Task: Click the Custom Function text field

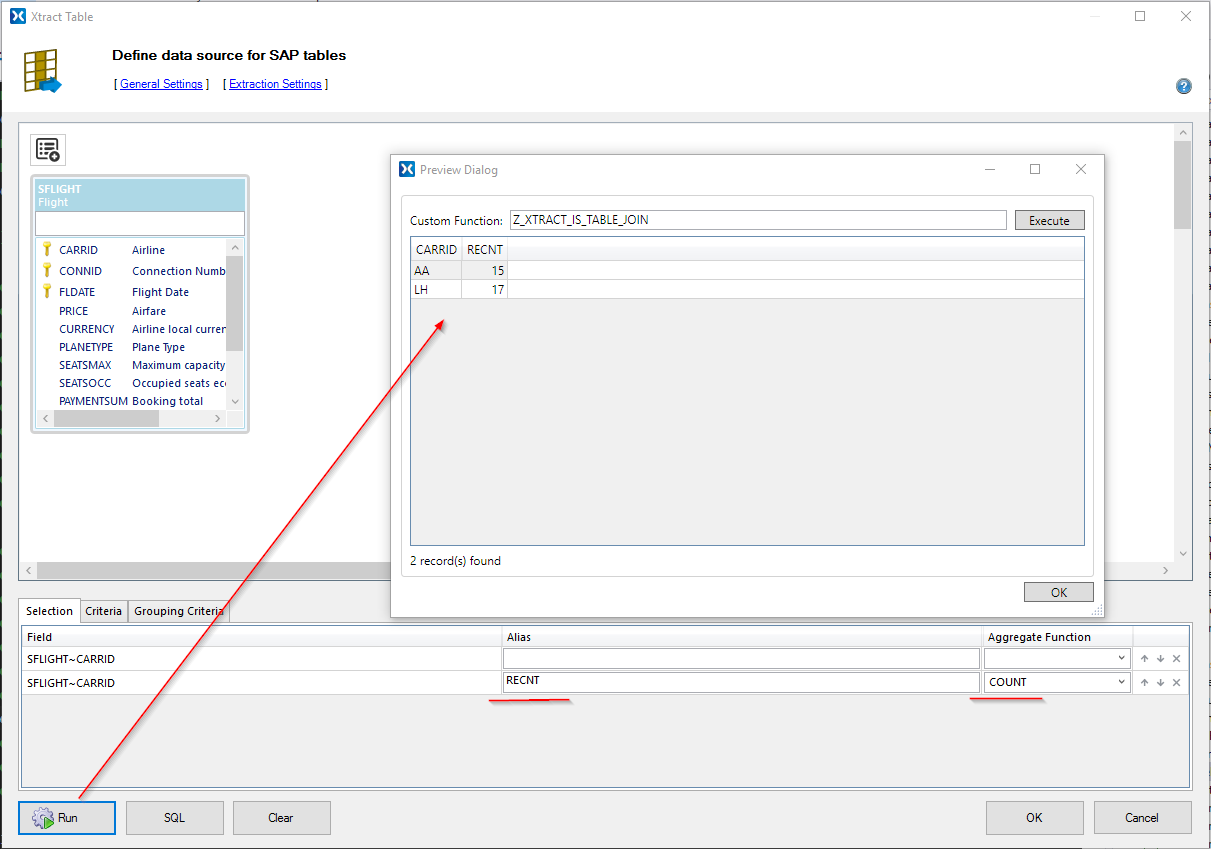Action: (x=757, y=220)
